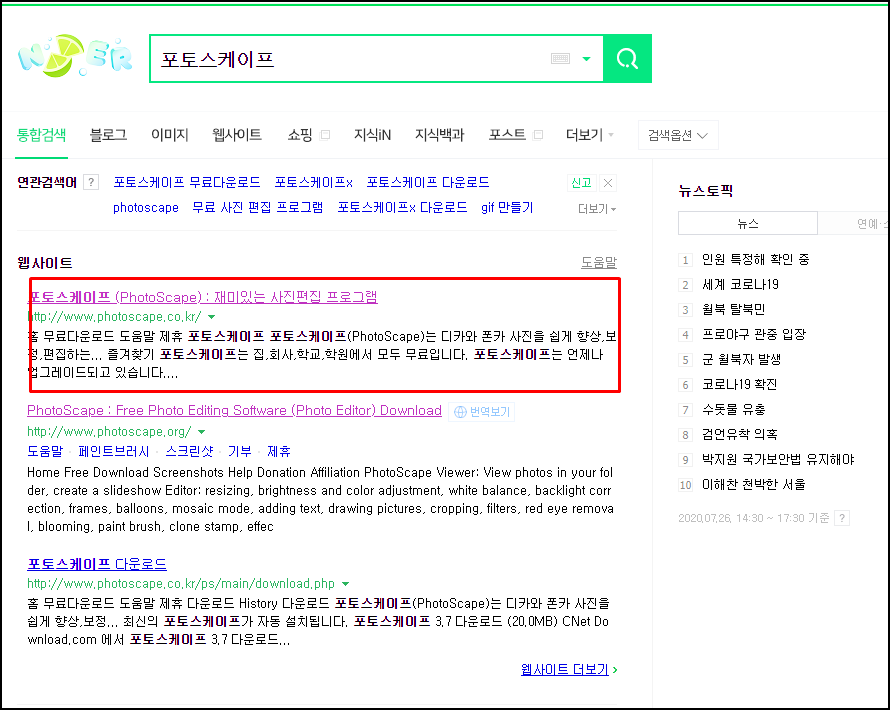Open news topic 코로나19 확진

(x=740, y=384)
